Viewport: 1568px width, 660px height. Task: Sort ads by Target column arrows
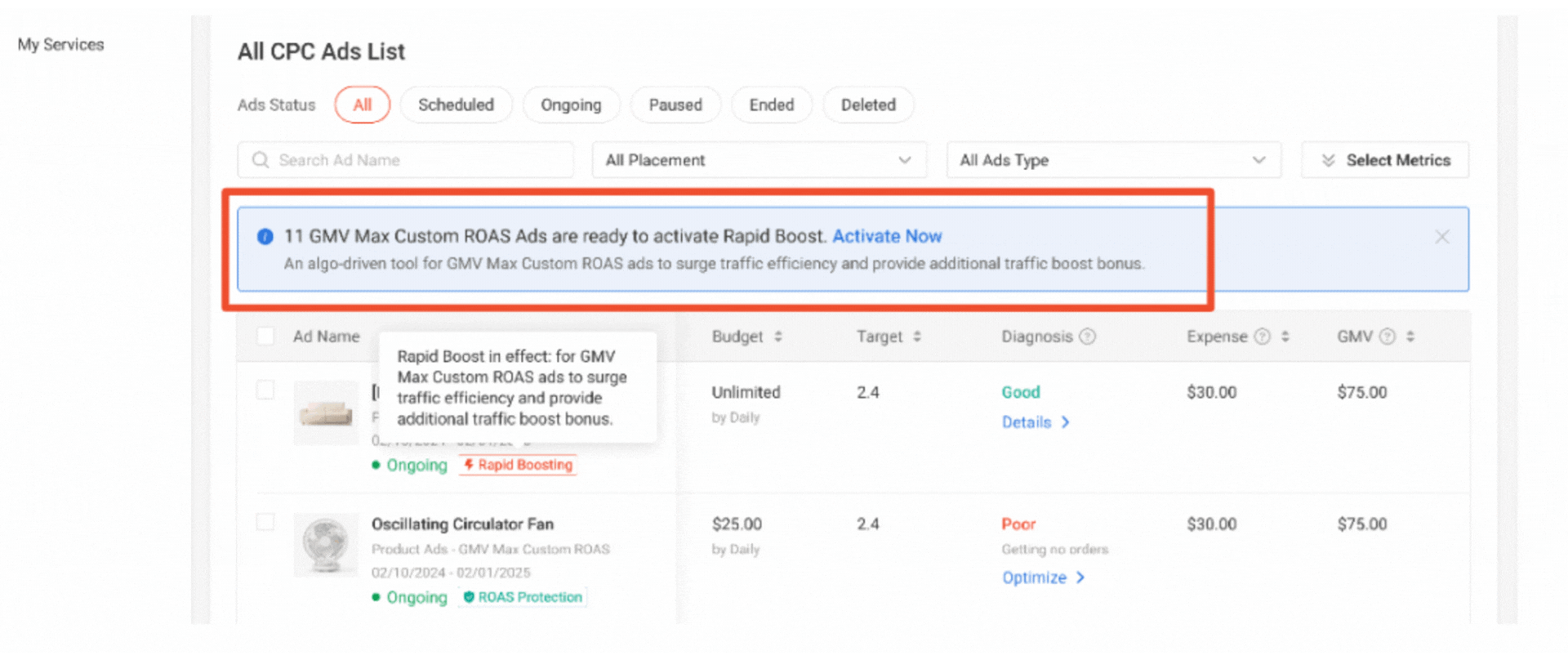pos(917,337)
